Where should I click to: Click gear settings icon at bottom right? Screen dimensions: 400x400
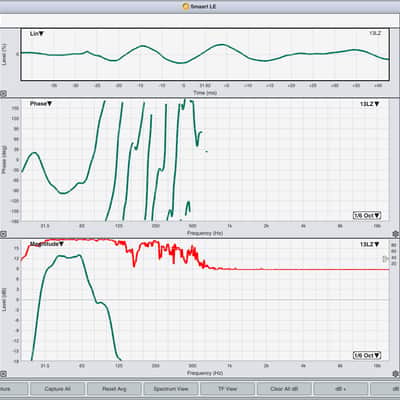396,374
